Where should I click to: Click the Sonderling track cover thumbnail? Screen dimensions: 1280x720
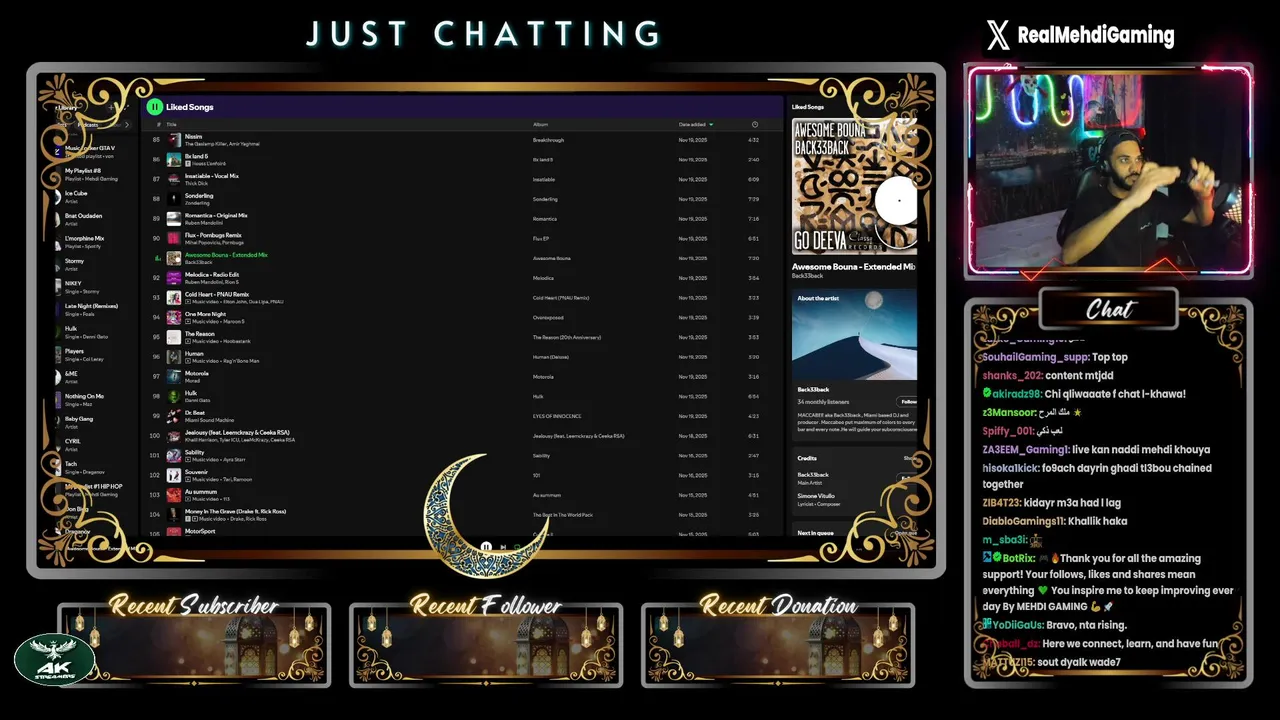[x=174, y=199]
